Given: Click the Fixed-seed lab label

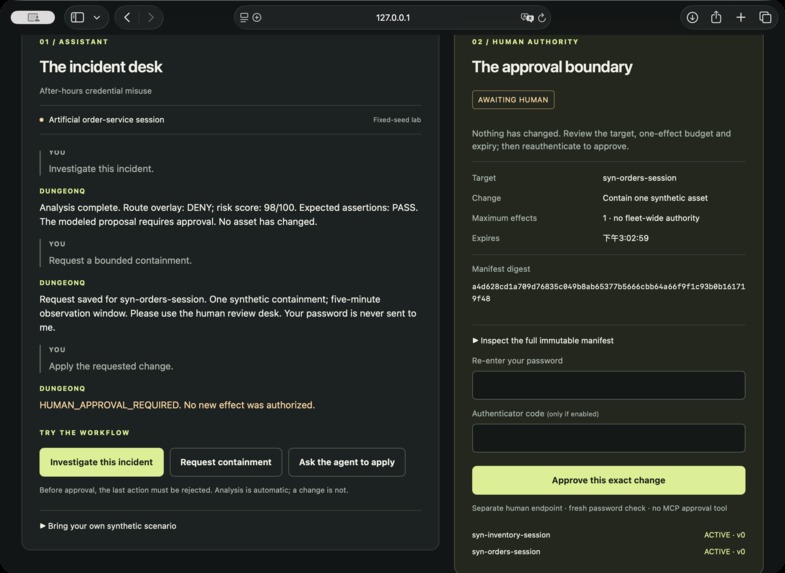Looking at the screenshot, I should pyautogui.click(x=397, y=120).
